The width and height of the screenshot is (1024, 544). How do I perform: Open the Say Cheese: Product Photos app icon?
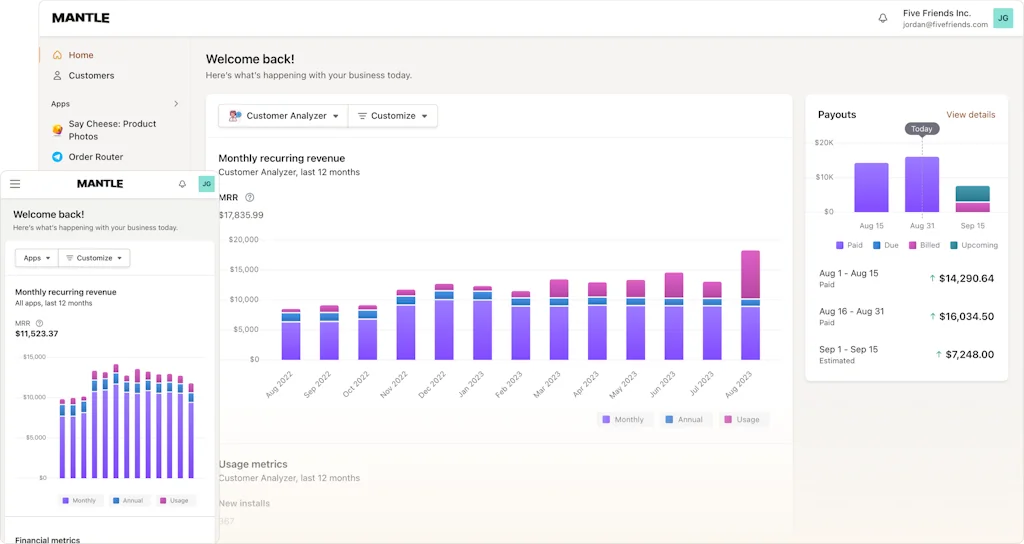pyautogui.click(x=57, y=130)
